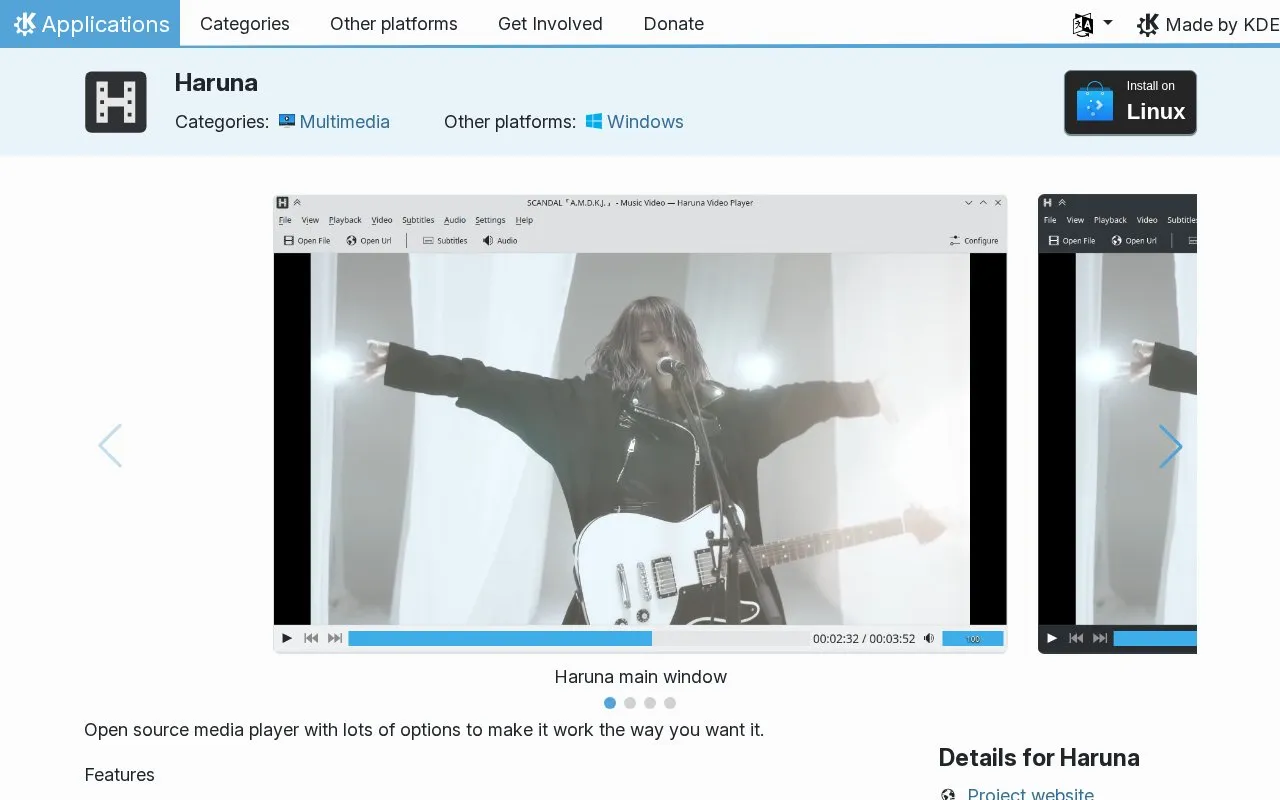This screenshot has width=1280, height=800.
Task: Show the previous screenshot with left arrow
Action: tap(110, 446)
